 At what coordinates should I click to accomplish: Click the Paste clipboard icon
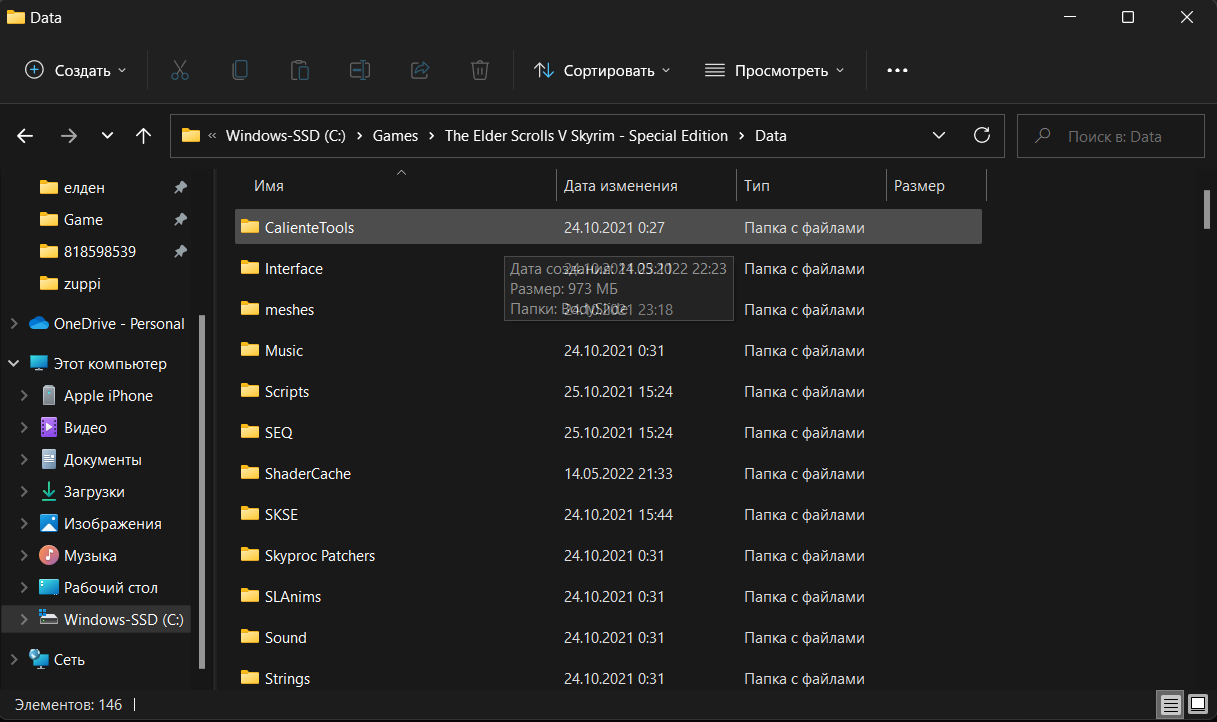point(299,70)
